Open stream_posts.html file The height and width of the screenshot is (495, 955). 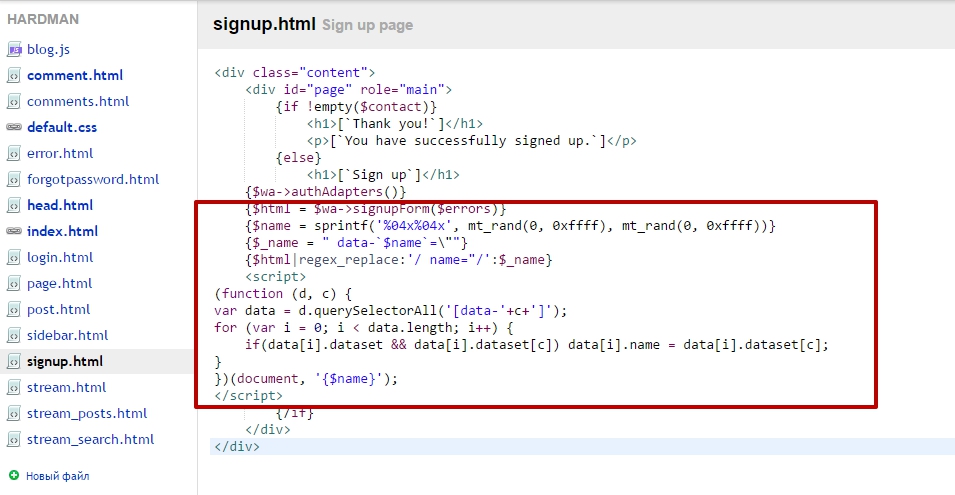(86, 413)
